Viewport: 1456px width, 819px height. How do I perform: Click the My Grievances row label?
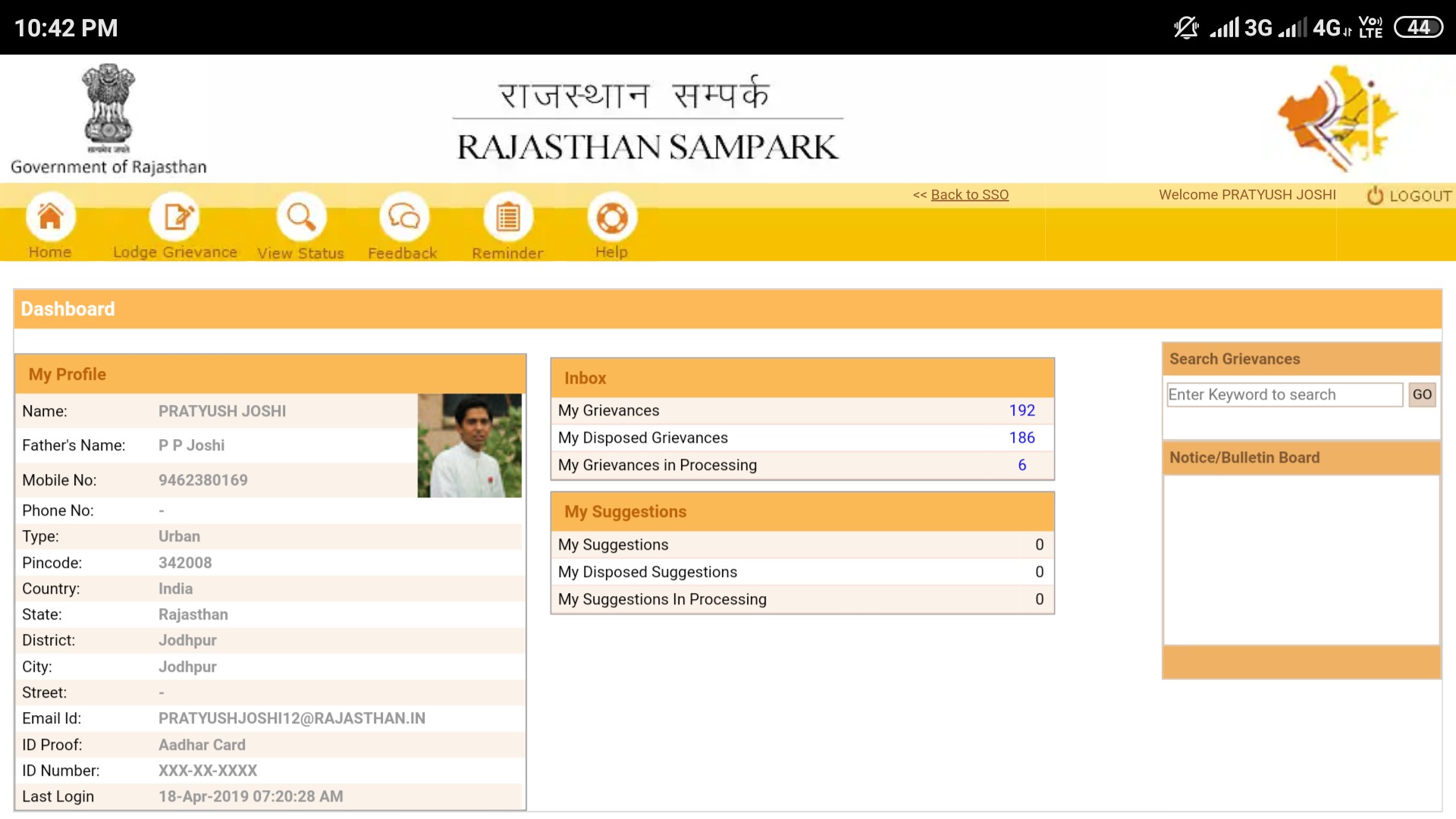coord(608,410)
